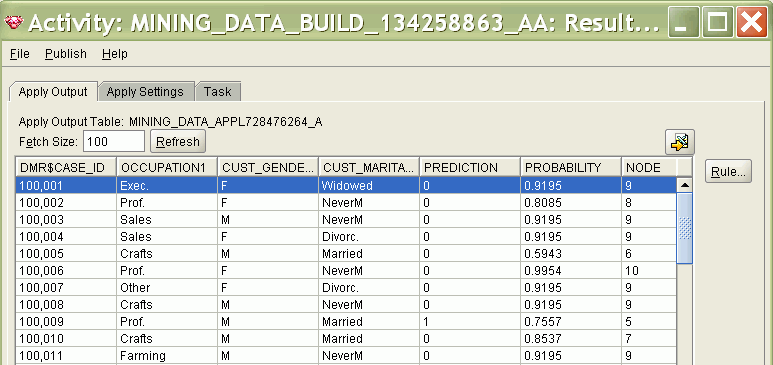Switch to the Apply Settings tab
The height and width of the screenshot is (365, 773).
coord(145,92)
